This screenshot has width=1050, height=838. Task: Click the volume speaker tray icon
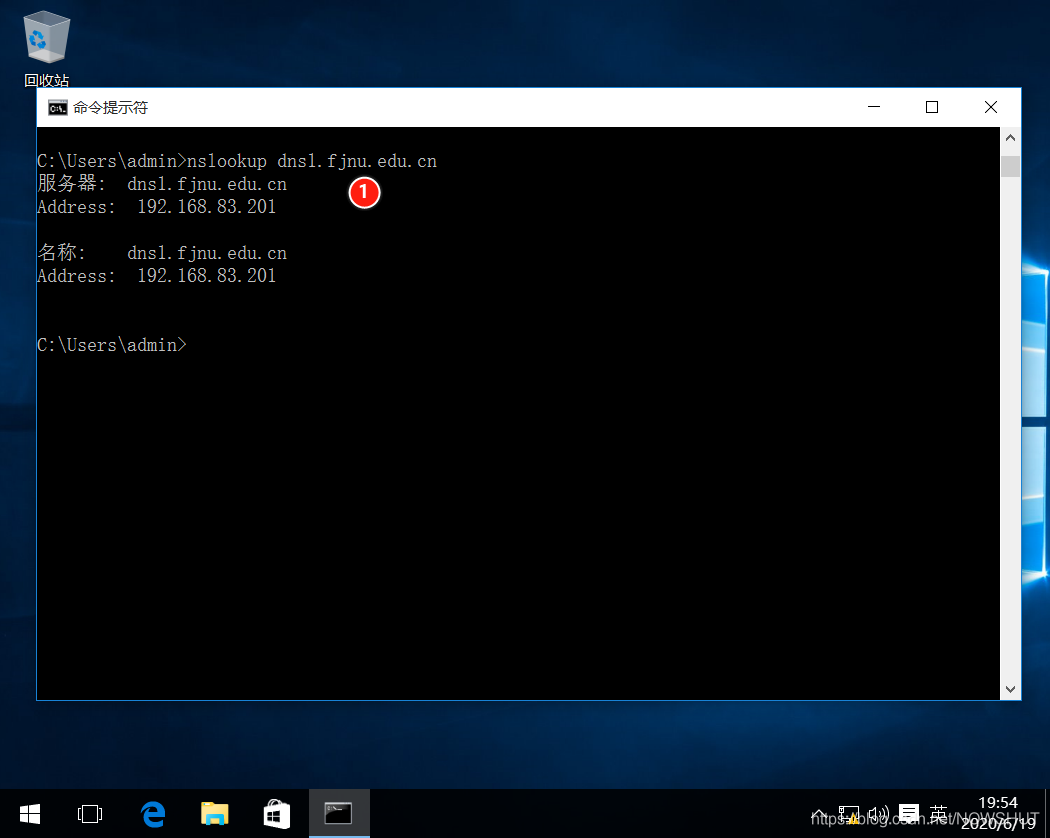pos(878,814)
